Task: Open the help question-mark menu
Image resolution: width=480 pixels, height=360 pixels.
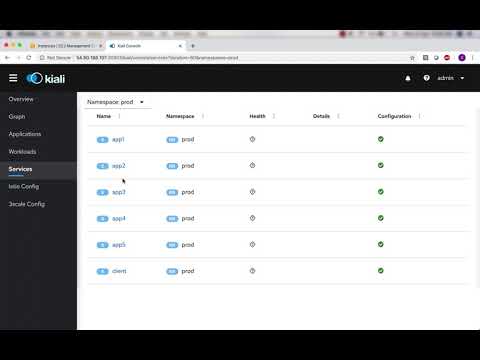Action: (x=426, y=78)
